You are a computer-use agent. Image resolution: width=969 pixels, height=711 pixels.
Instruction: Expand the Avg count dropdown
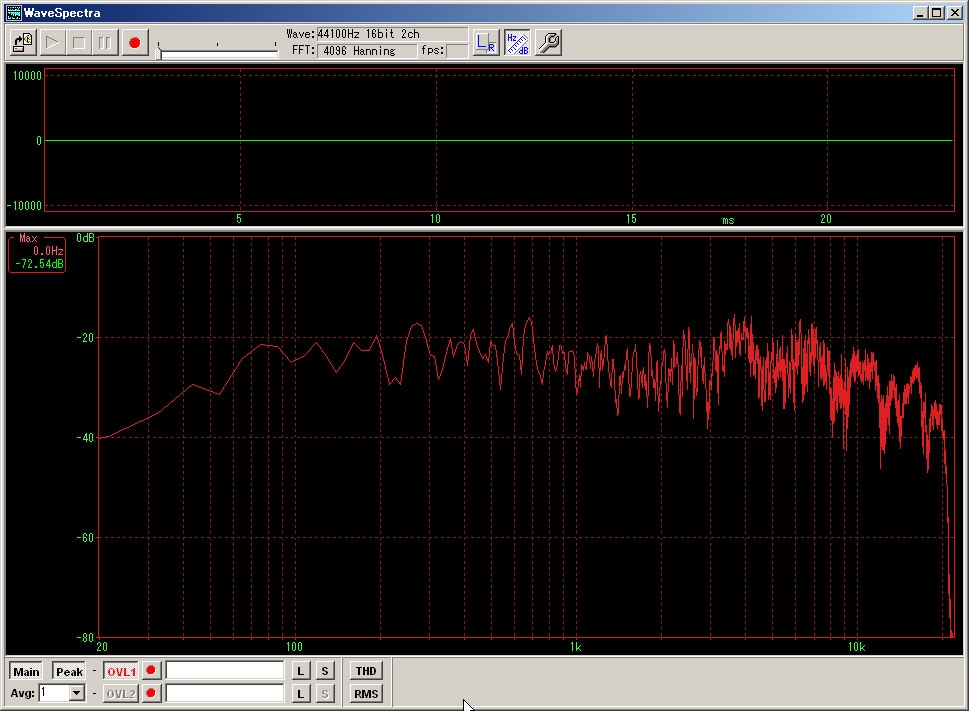[x=77, y=693]
